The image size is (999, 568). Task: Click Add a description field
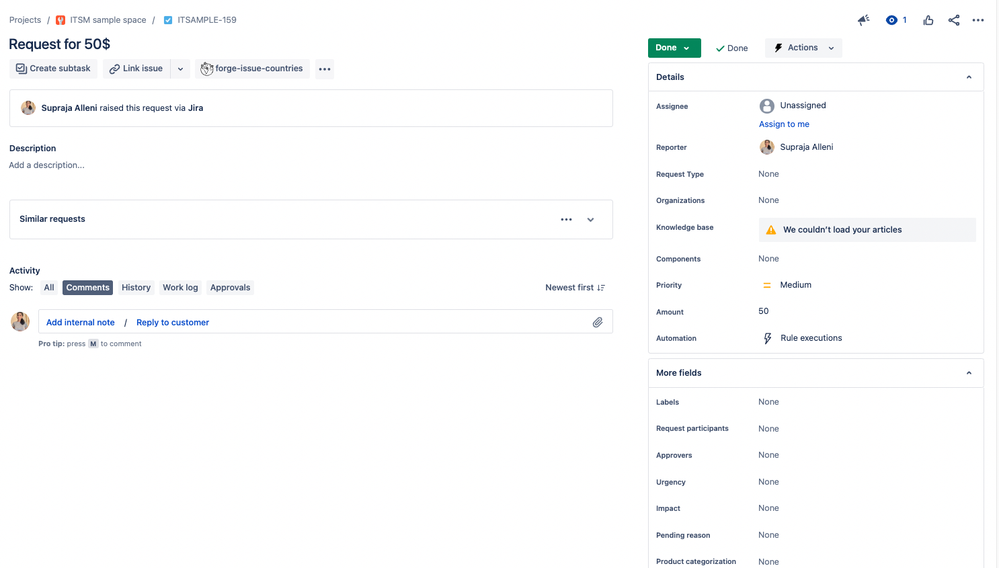(47, 165)
